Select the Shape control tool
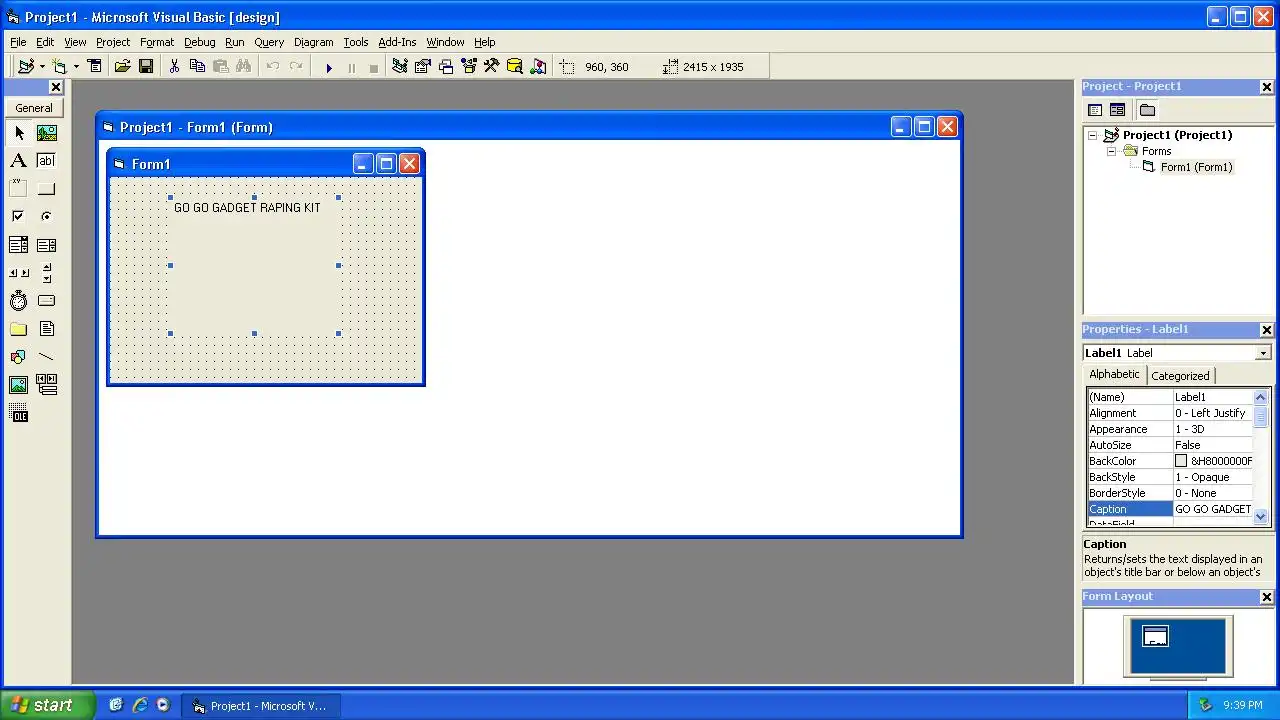The image size is (1280, 720). (19, 357)
